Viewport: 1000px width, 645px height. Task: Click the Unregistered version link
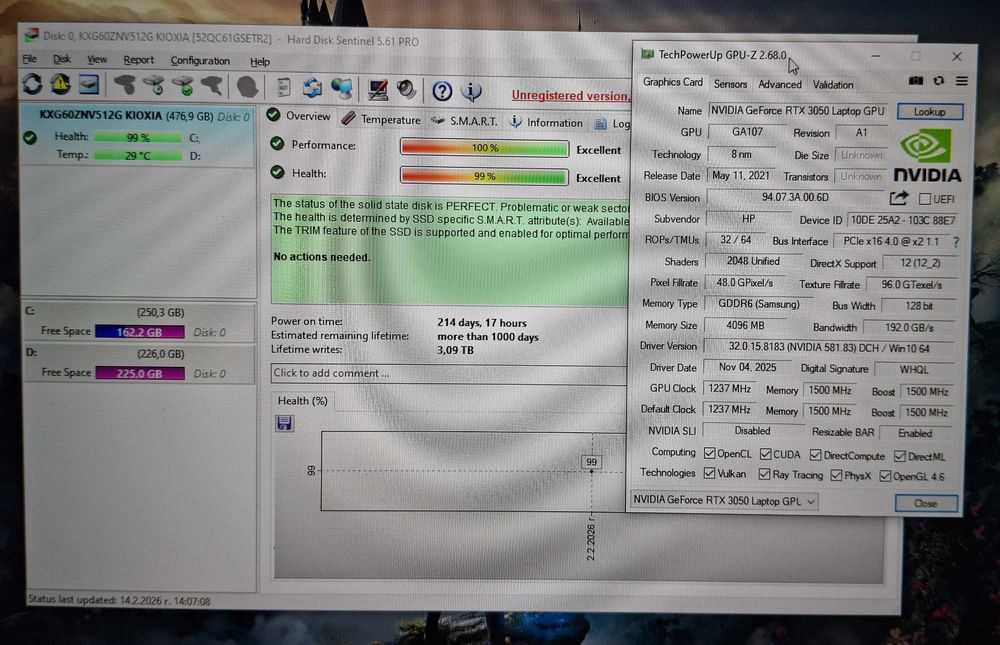pyautogui.click(x=571, y=96)
